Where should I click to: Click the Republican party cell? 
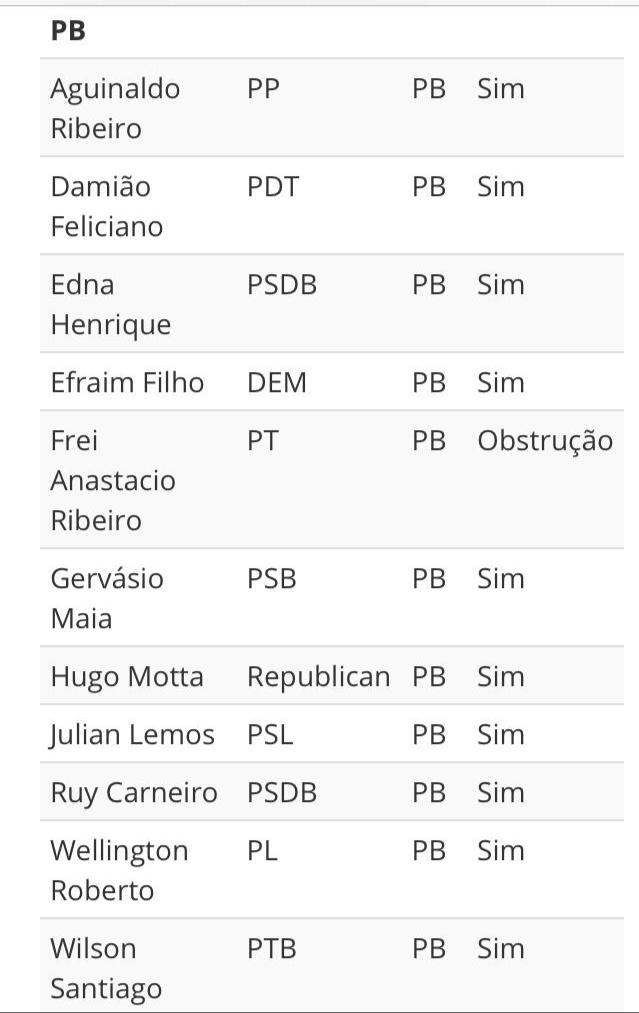click(x=319, y=677)
